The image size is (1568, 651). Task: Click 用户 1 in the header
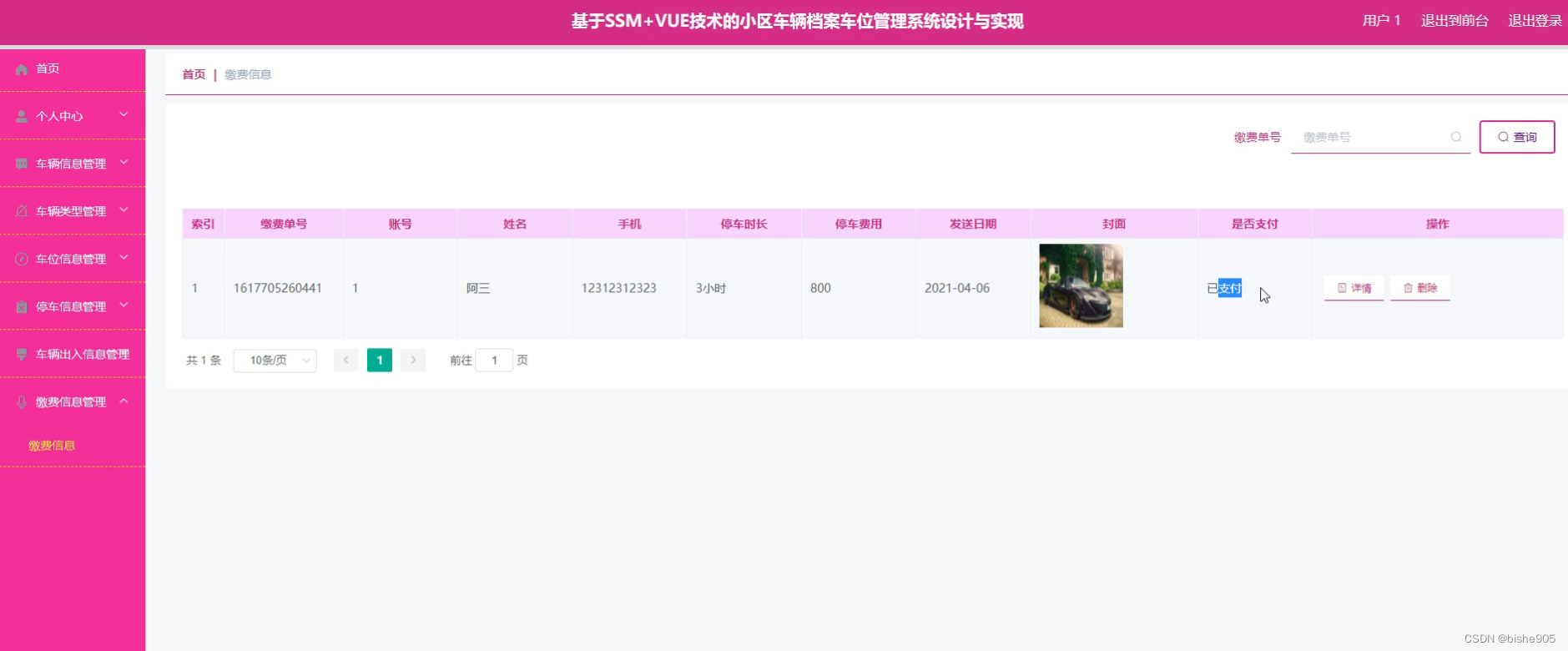pos(1382,21)
